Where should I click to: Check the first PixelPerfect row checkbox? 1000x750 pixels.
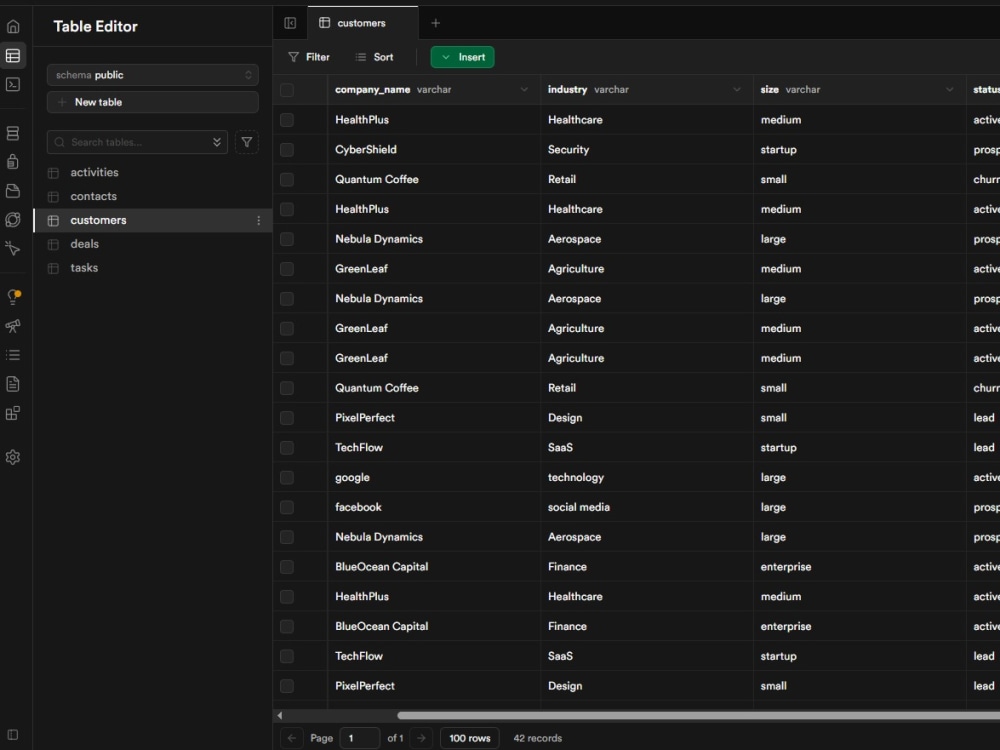pyautogui.click(x=287, y=418)
